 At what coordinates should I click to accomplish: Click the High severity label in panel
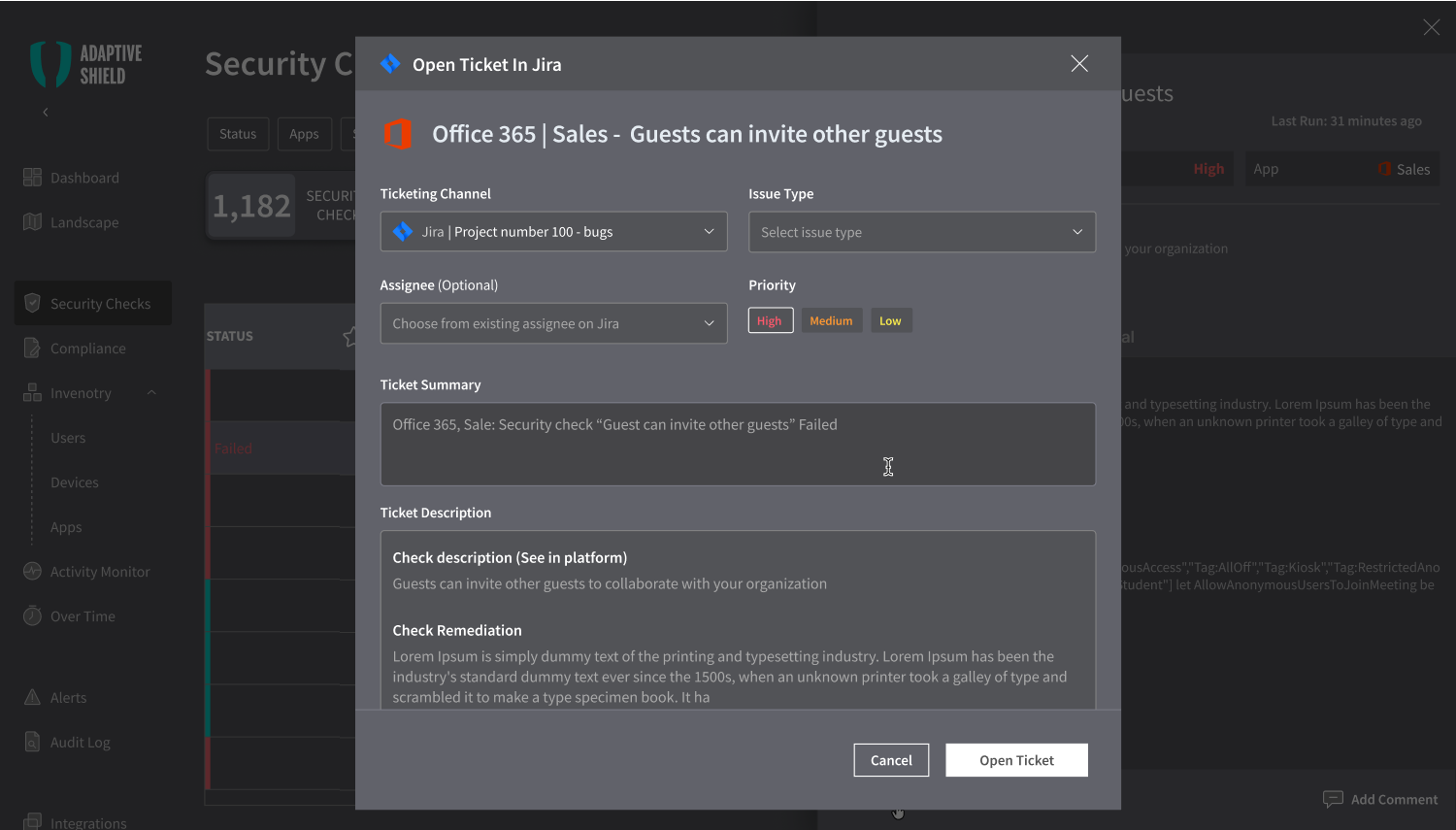point(1208,169)
